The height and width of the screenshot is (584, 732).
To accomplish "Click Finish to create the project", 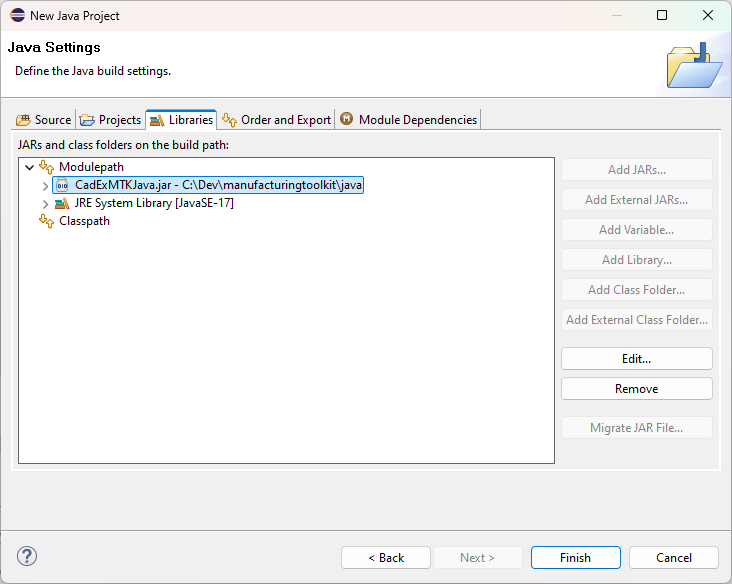I will pos(575,558).
